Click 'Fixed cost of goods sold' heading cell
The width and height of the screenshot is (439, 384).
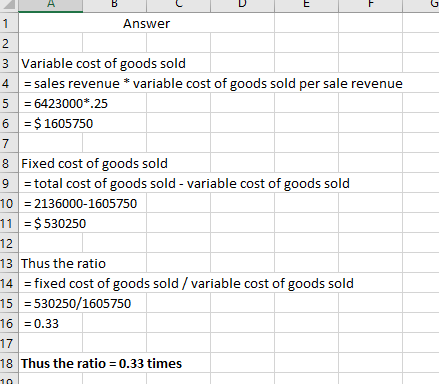coord(94,163)
